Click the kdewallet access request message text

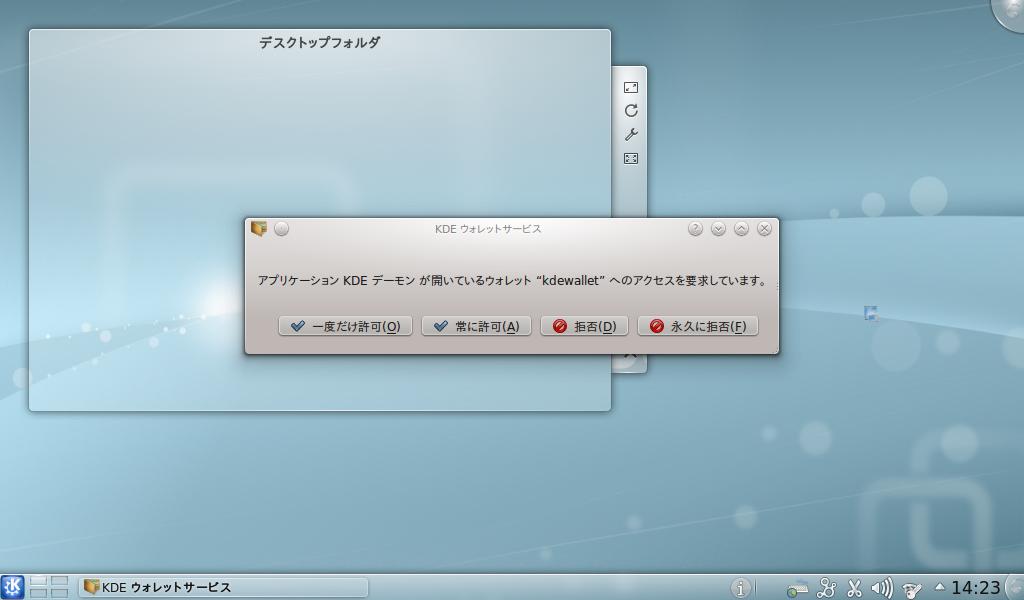click(x=512, y=281)
